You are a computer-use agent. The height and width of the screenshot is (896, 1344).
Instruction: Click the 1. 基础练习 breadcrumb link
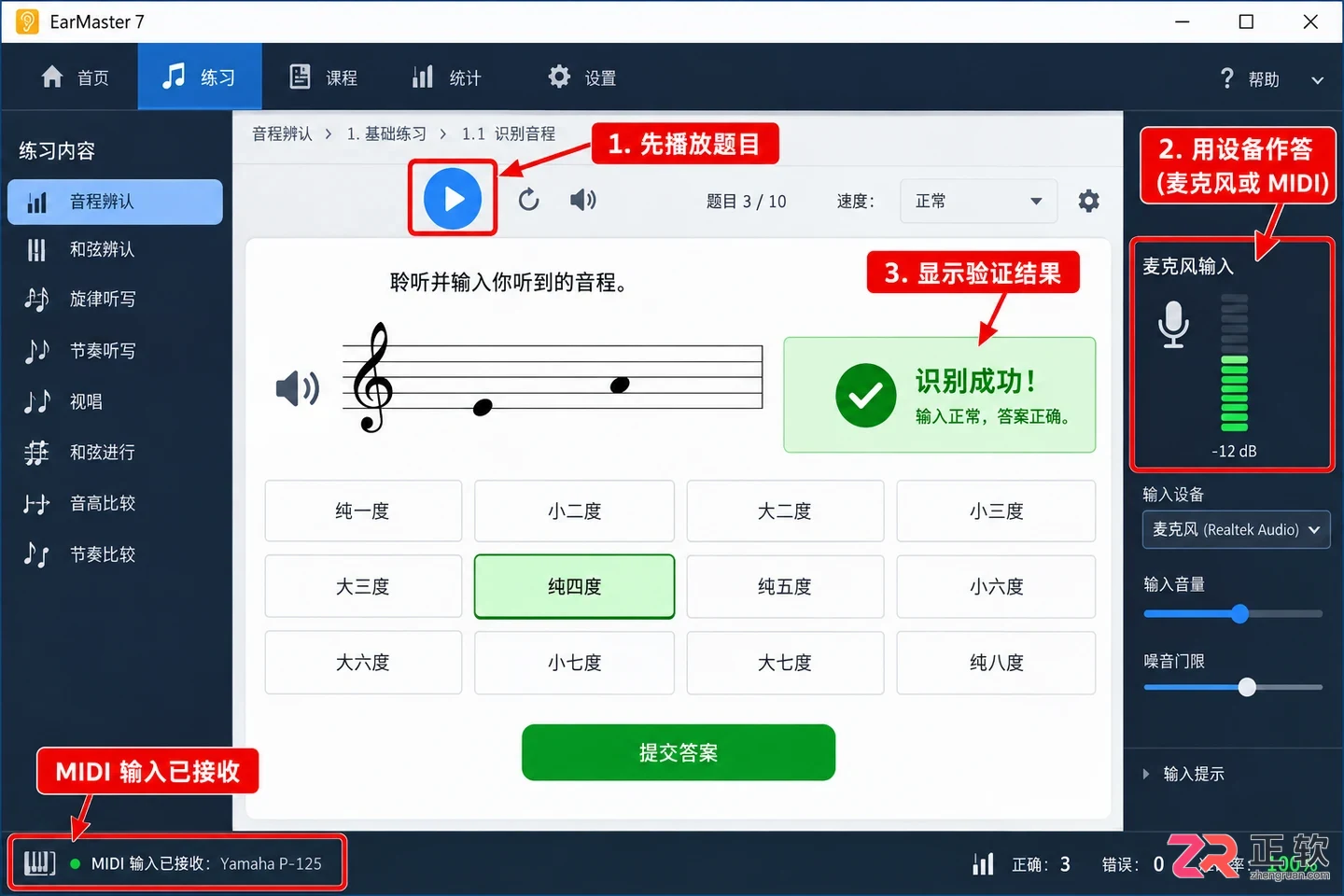click(x=386, y=133)
